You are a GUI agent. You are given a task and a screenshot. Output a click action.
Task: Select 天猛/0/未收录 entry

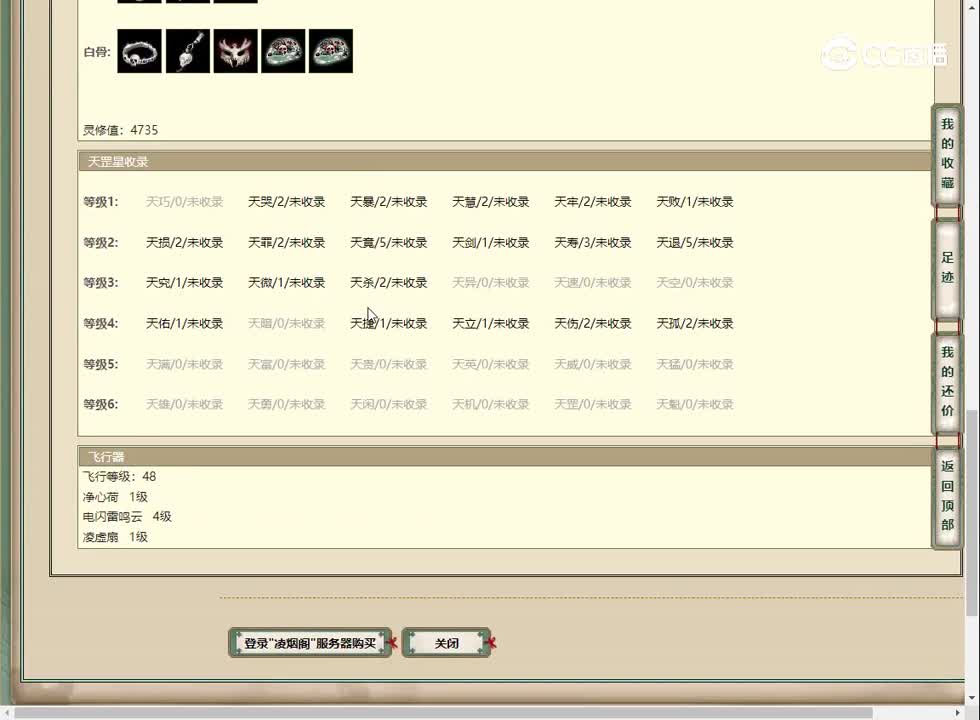(695, 364)
